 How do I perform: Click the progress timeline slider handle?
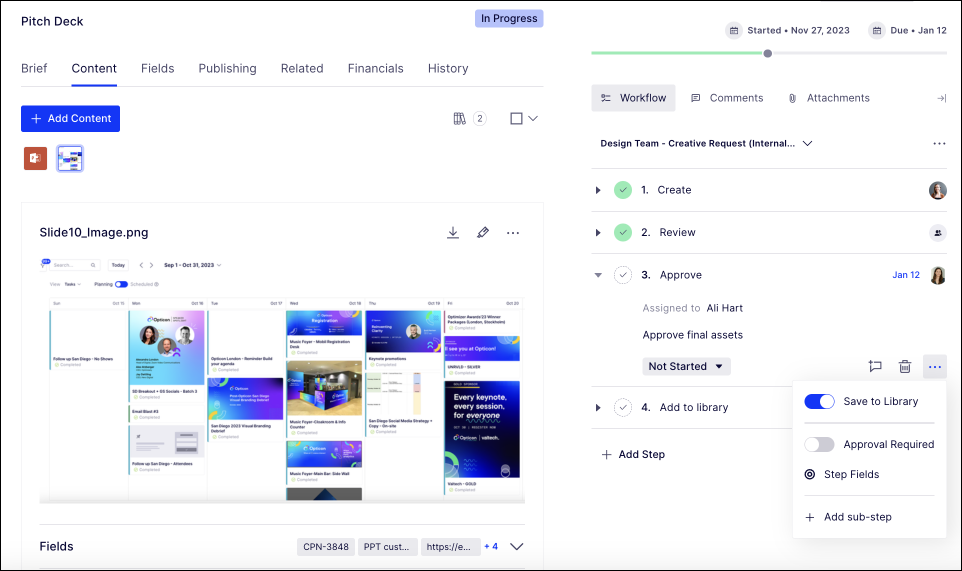coord(768,53)
